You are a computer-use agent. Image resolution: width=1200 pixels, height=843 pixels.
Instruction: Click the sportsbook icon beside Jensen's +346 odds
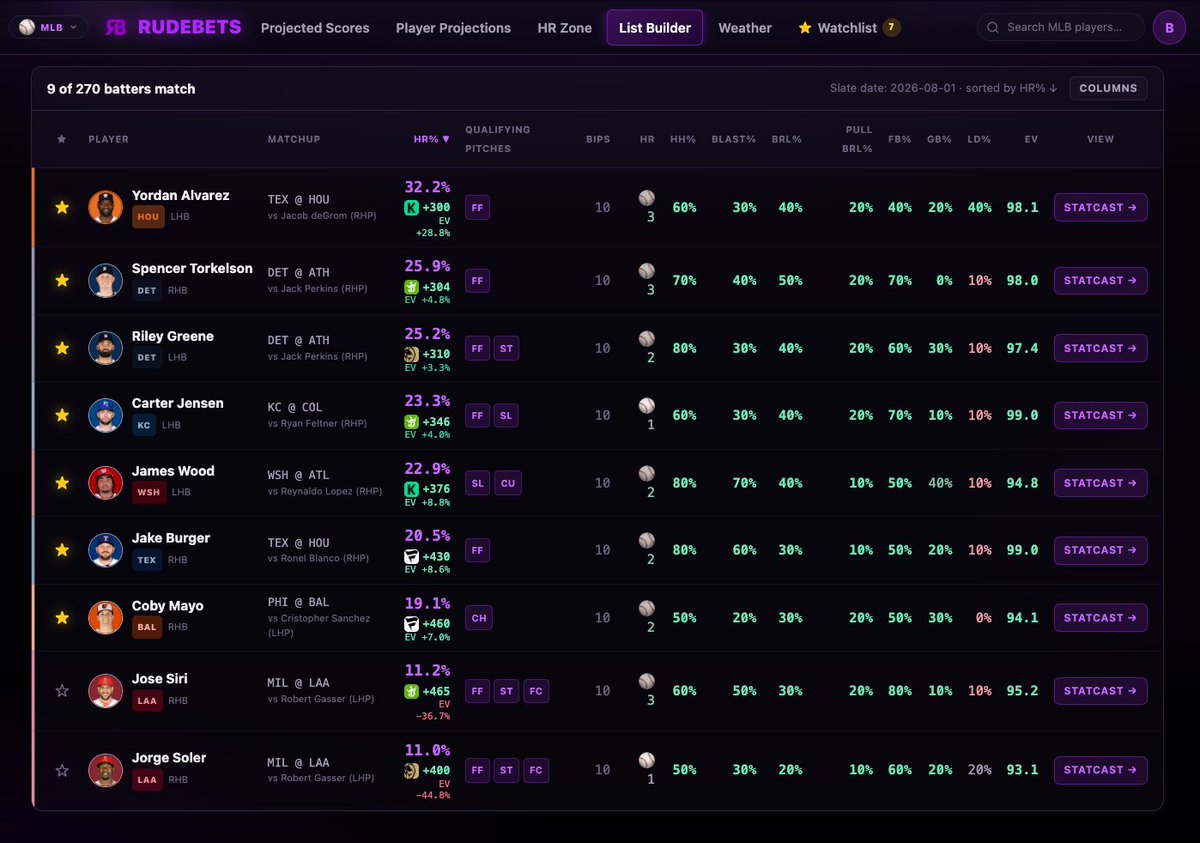coord(410,422)
